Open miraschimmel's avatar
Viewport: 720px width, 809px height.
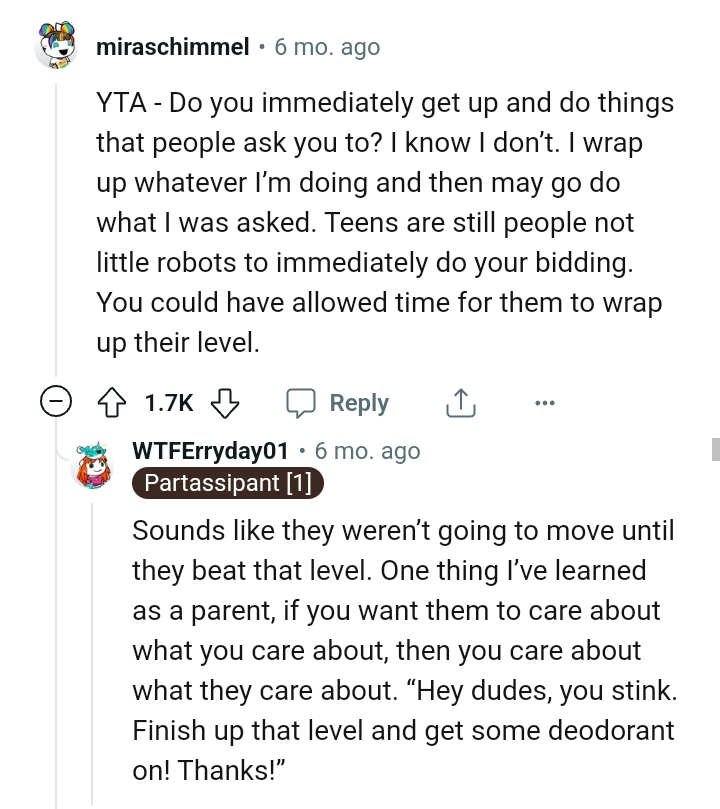pos(55,47)
